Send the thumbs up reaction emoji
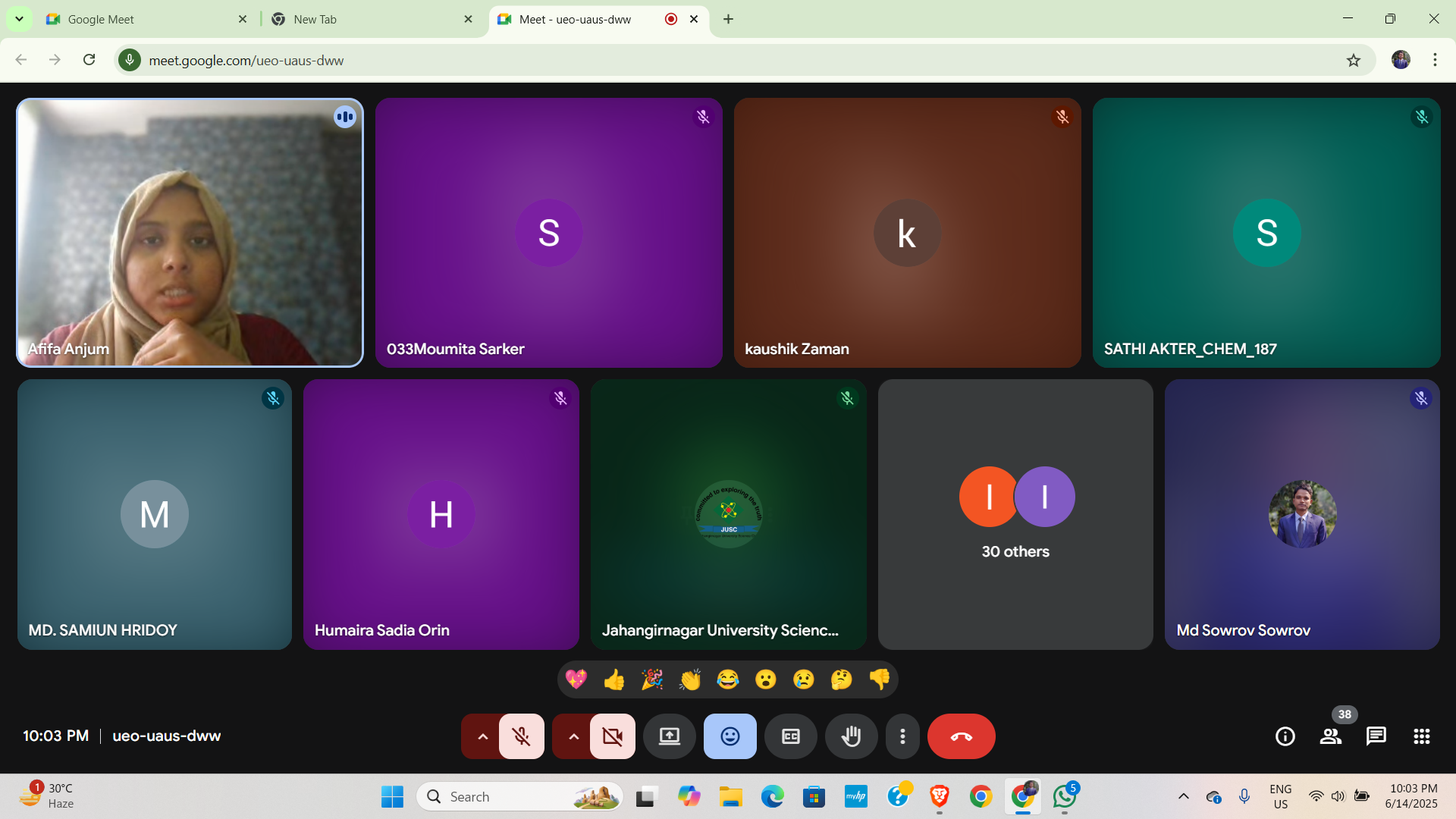 [614, 679]
